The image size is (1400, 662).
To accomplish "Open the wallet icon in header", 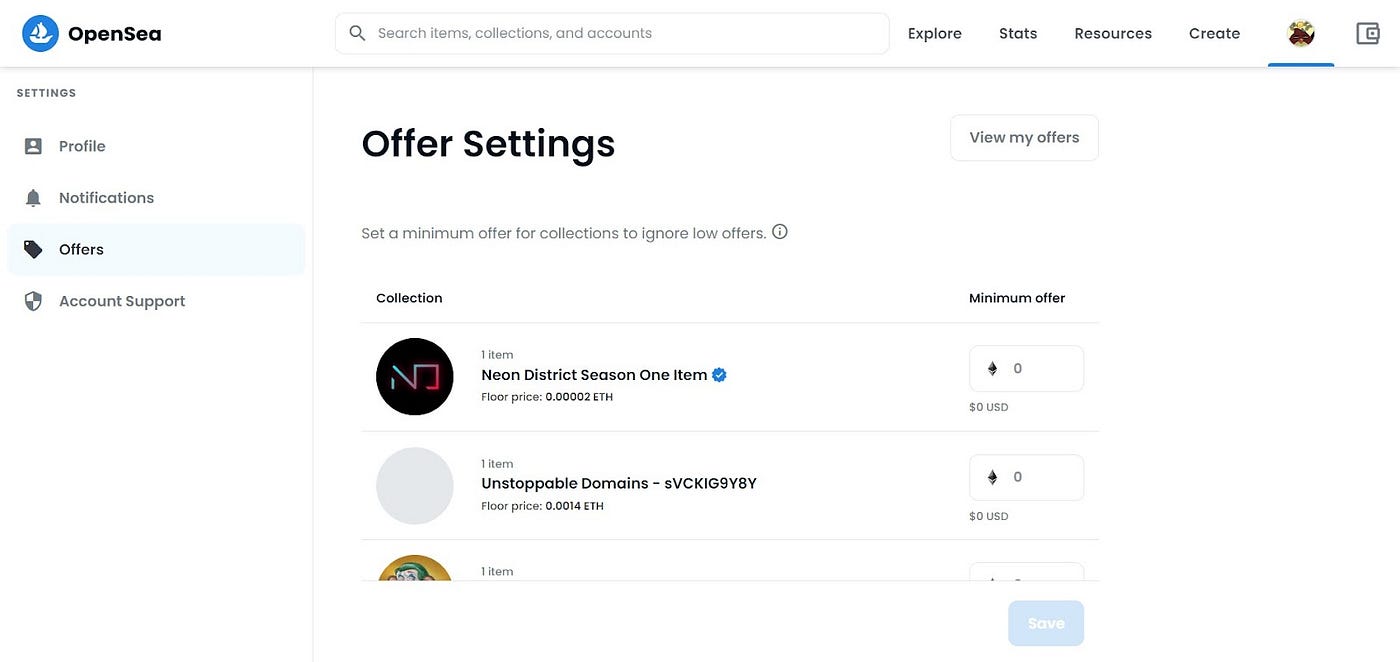I will click(1367, 33).
